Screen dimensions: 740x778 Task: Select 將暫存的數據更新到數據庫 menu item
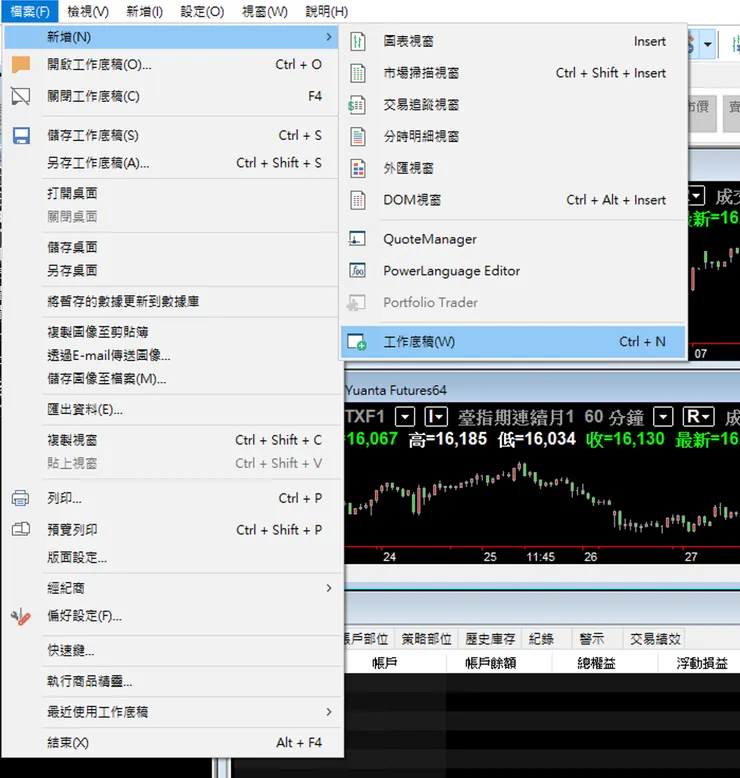pyautogui.click(x=172, y=301)
